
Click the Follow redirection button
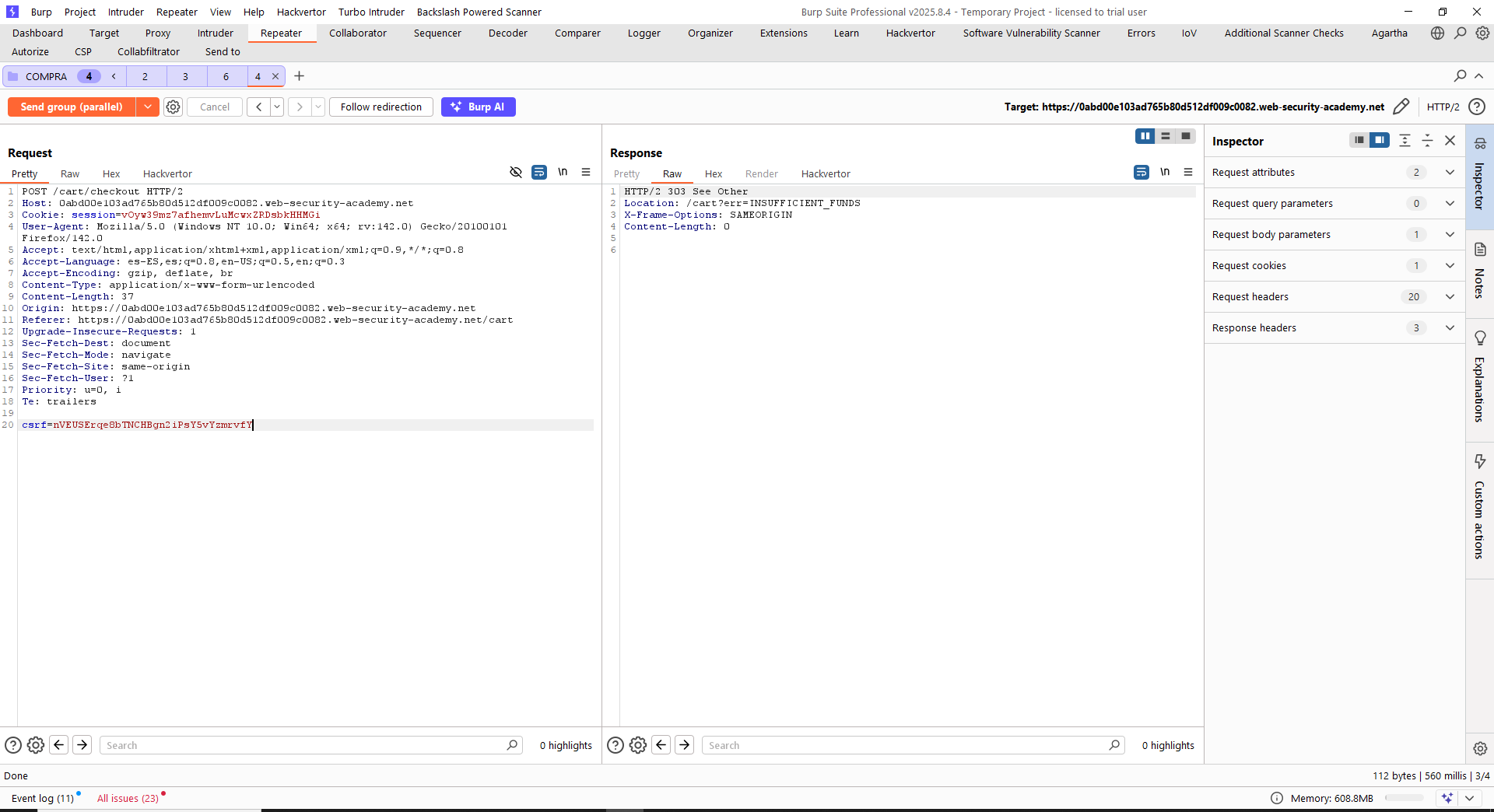tap(381, 107)
